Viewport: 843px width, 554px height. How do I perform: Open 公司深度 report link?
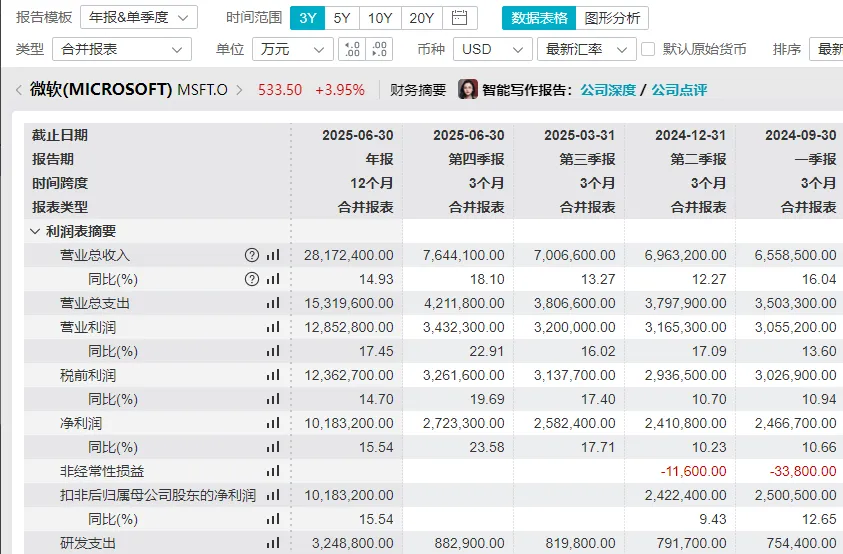tap(608, 90)
